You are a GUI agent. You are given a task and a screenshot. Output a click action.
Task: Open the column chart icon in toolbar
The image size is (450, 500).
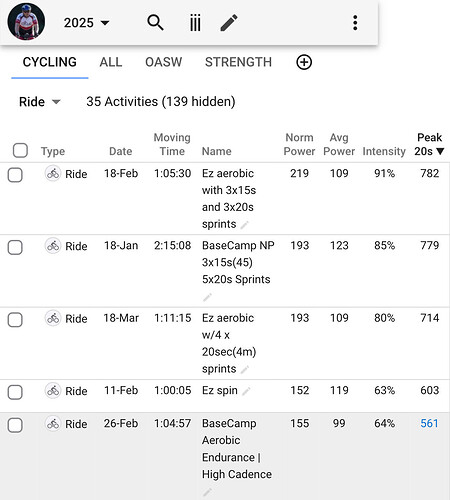195,23
